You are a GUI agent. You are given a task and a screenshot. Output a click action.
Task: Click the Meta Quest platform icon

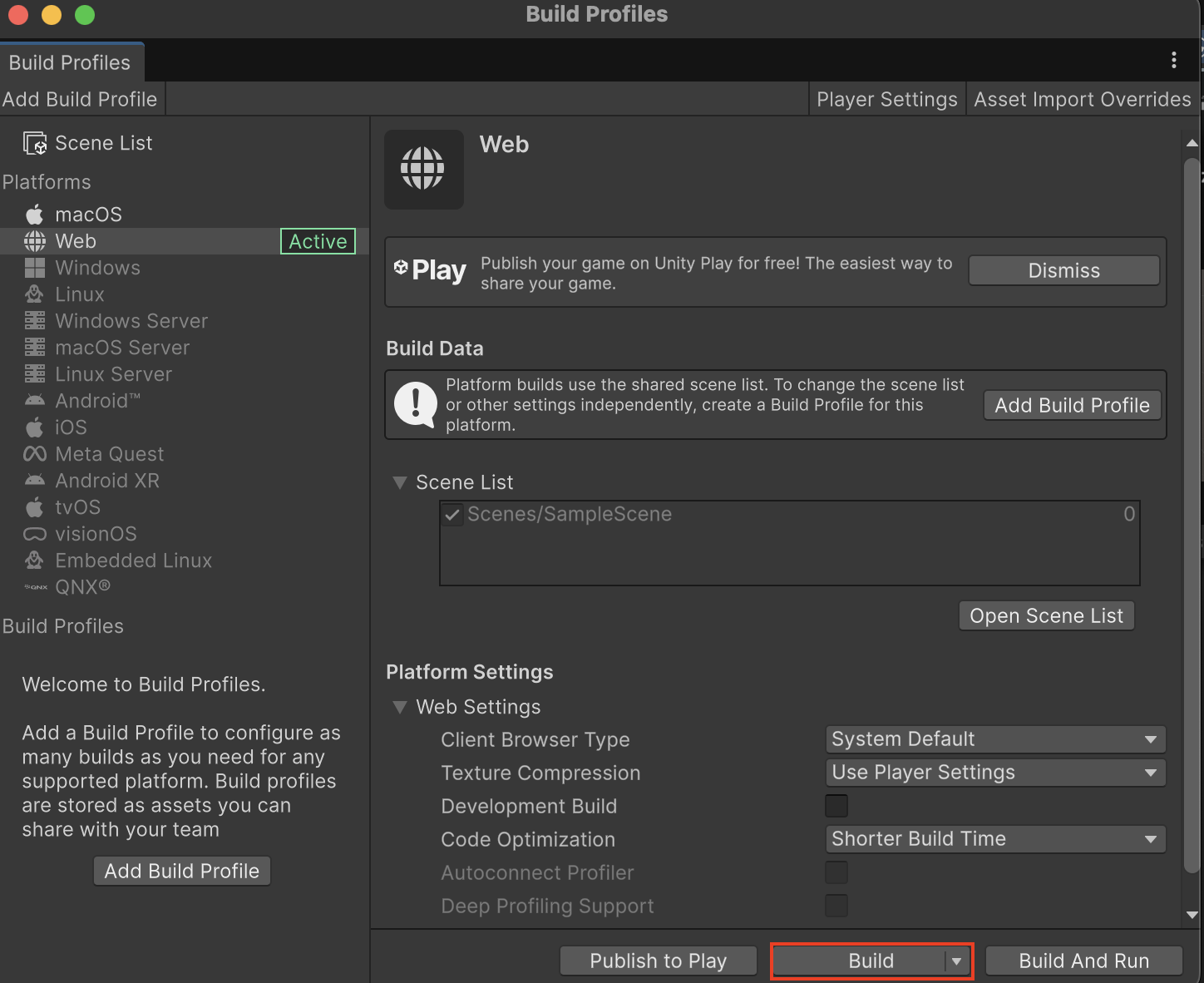click(34, 454)
